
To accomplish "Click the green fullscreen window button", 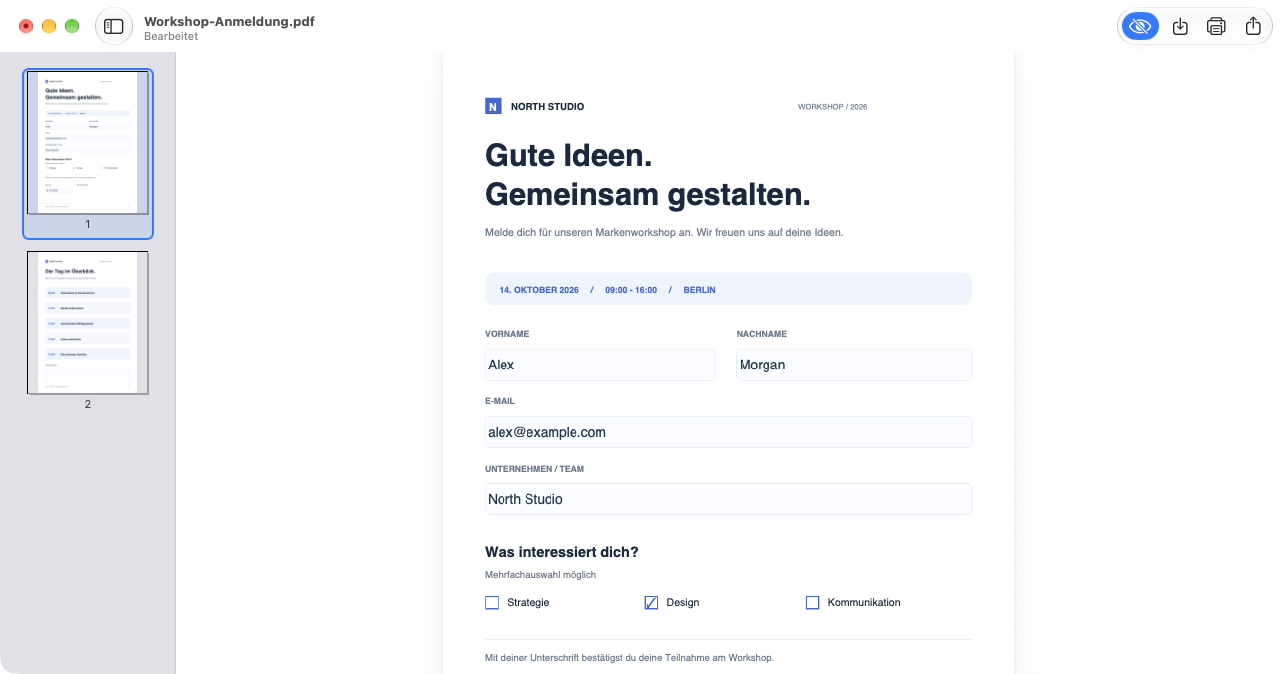I will (x=72, y=26).
